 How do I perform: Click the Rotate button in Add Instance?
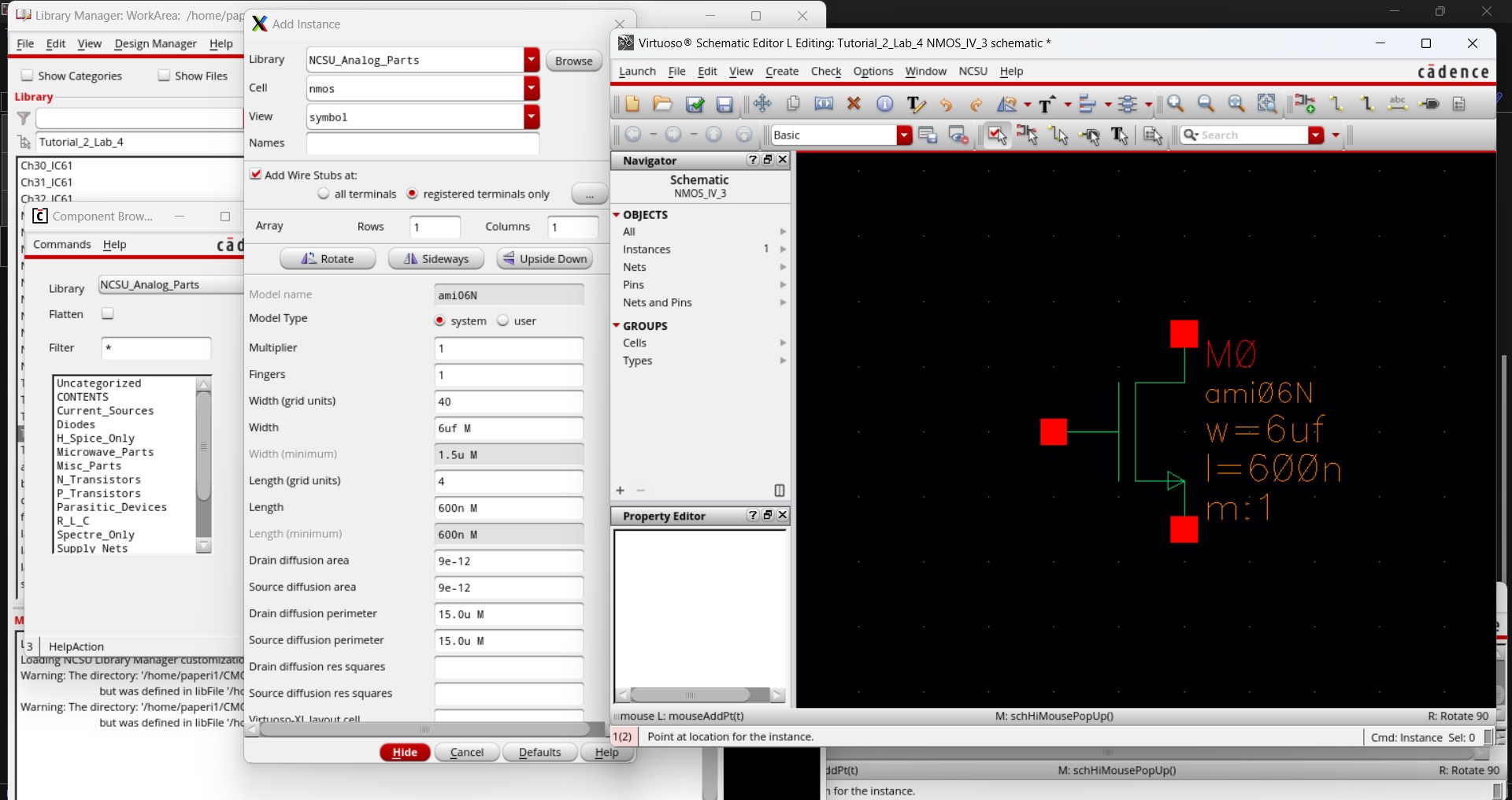(x=328, y=258)
